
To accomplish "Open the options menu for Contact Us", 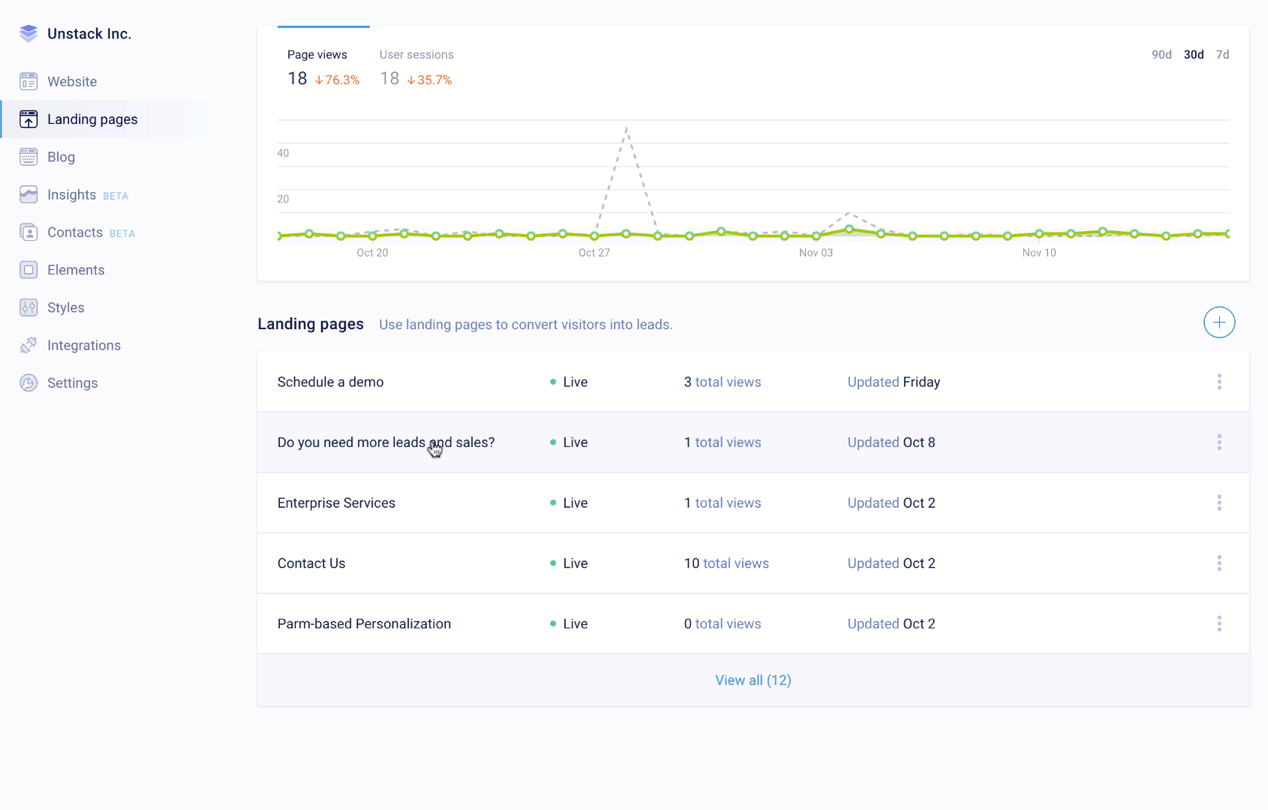I will 1219,563.
